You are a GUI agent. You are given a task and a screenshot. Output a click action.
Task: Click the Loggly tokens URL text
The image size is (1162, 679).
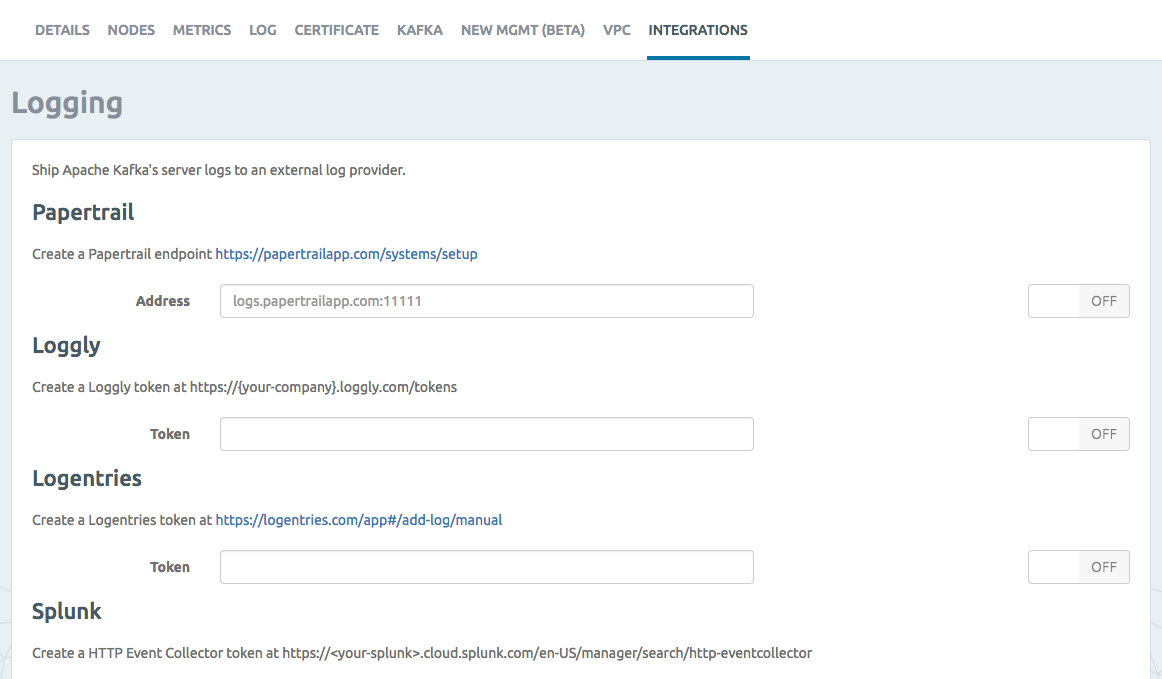click(x=323, y=387)
